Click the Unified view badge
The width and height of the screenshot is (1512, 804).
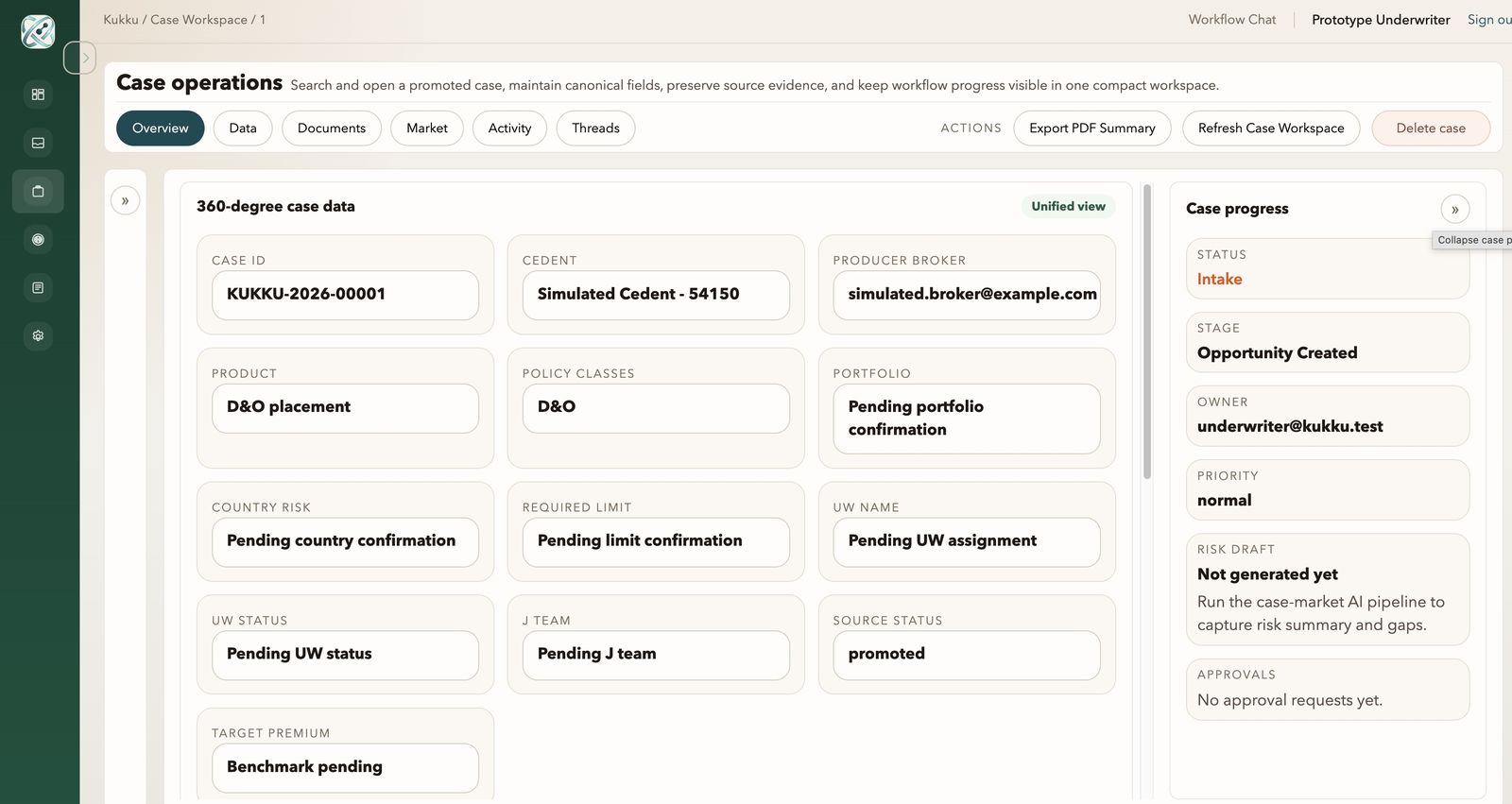coord(1068,206)
